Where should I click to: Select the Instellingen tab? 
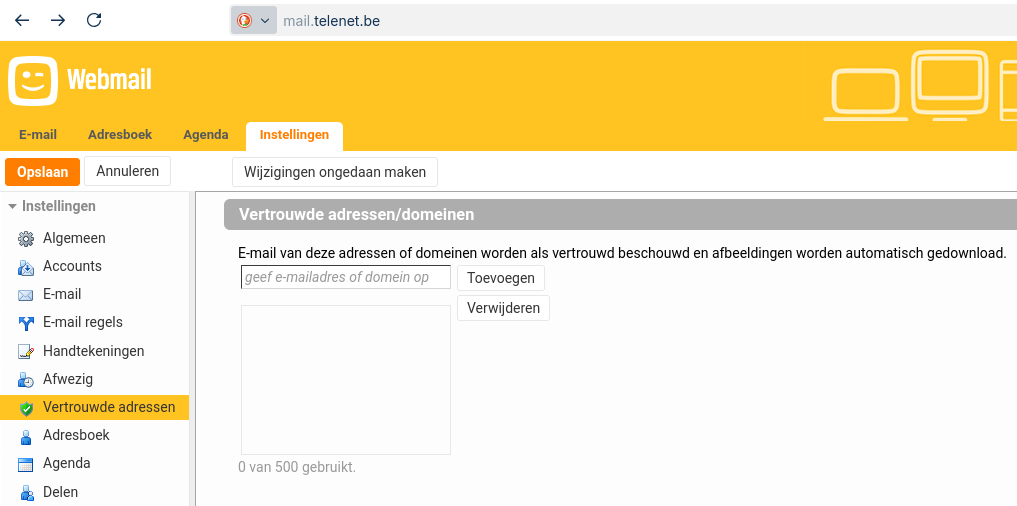point(294,136)
